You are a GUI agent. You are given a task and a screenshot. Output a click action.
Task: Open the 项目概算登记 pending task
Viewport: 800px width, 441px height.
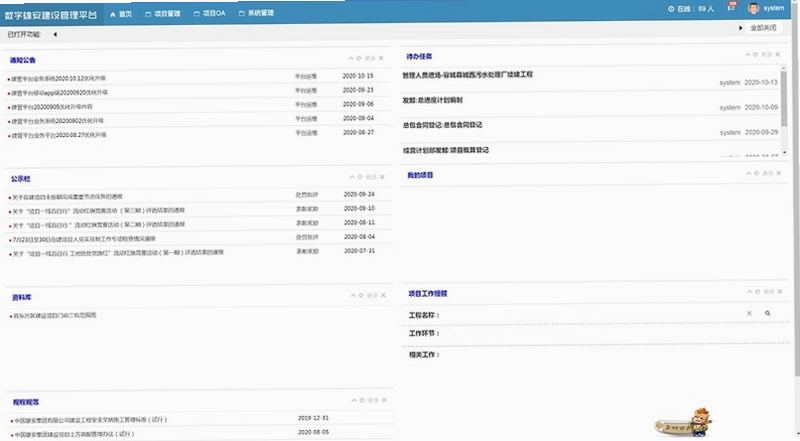point(446,150)
